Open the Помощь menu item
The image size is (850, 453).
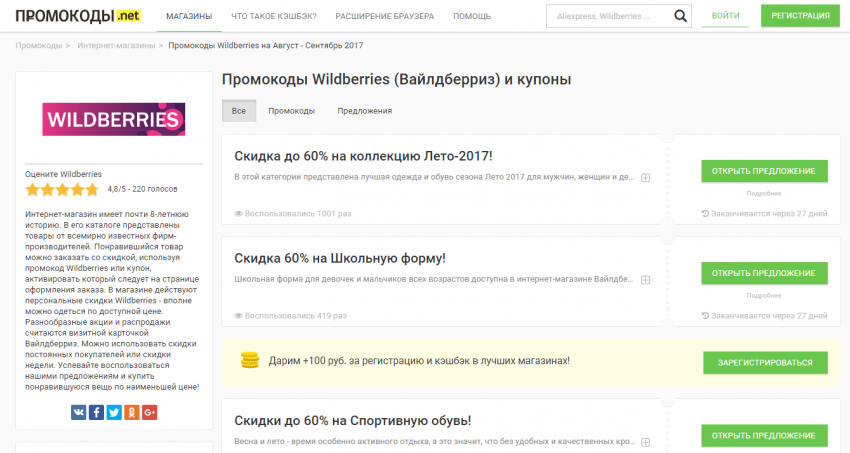pos(472,16)
